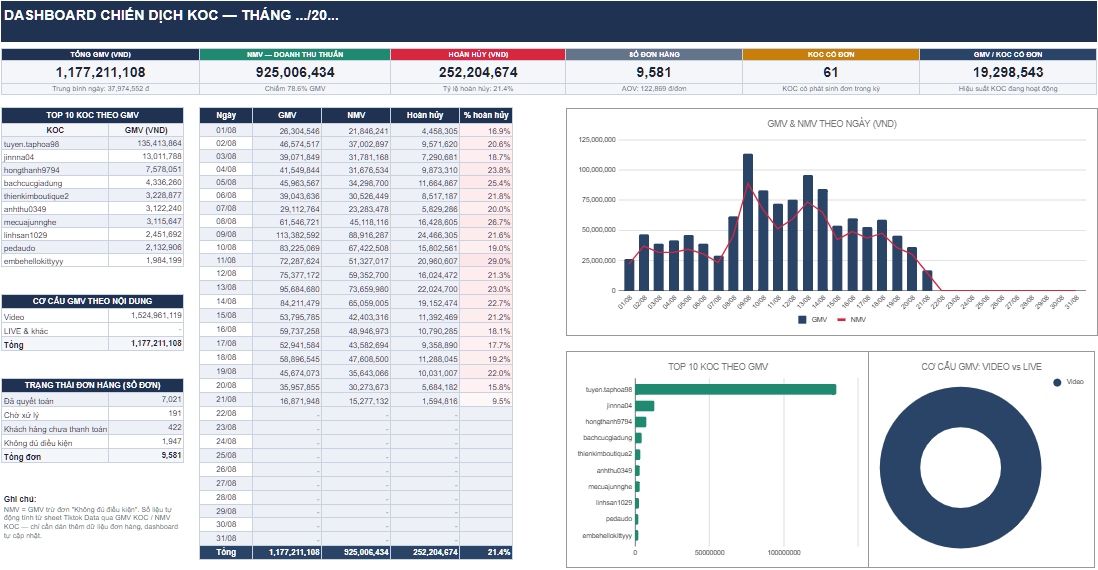This screenshot has width=1098, height=570.
Task: Click the green NMV — DOANH THU THUẦN header
Action: 295,55
